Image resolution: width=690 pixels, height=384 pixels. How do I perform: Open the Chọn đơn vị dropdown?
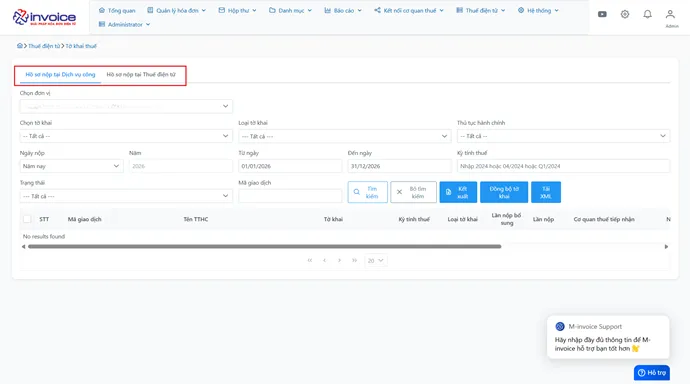point(126,106)
